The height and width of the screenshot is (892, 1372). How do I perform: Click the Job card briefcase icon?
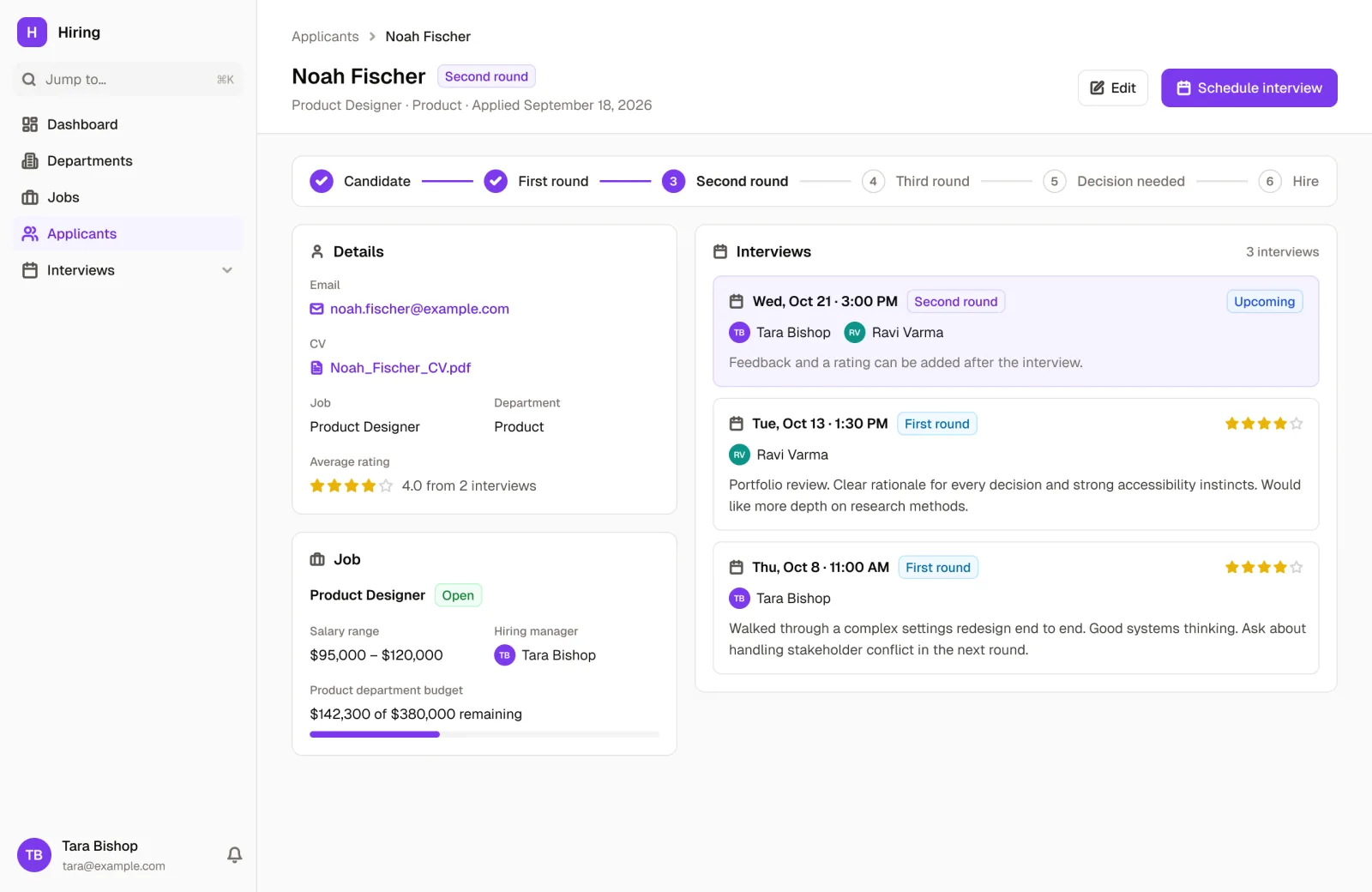[317, 559]
